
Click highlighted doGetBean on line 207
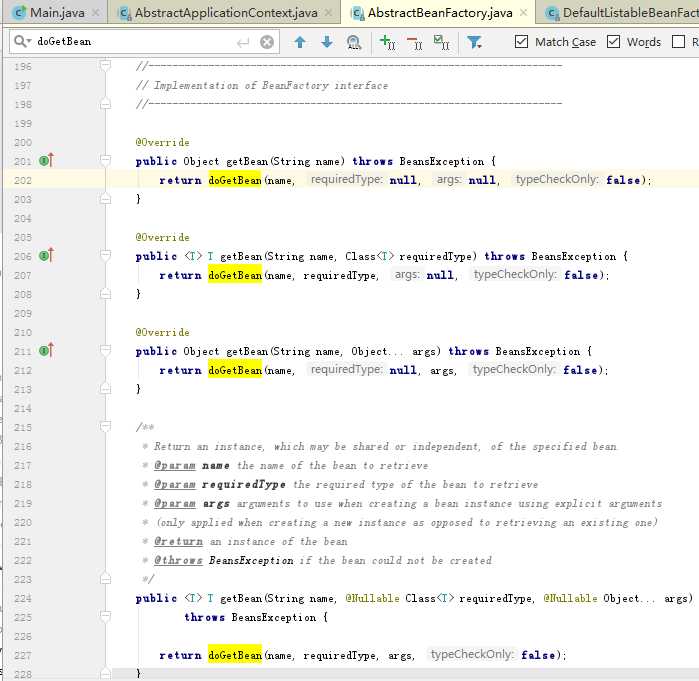tap(234, 275)
